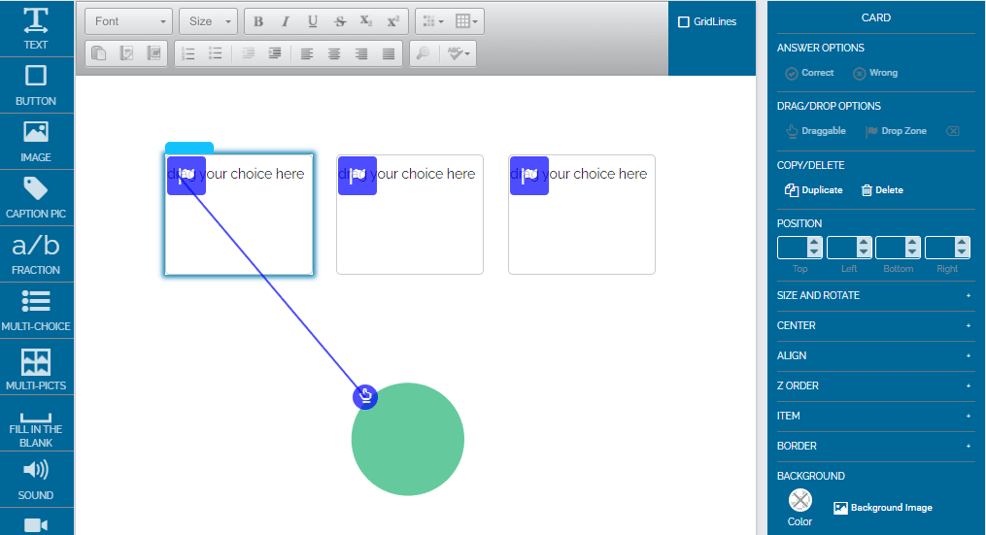Open the spell check dropdown
Viewport: 986px width, 535px height.
pos(458,53)
